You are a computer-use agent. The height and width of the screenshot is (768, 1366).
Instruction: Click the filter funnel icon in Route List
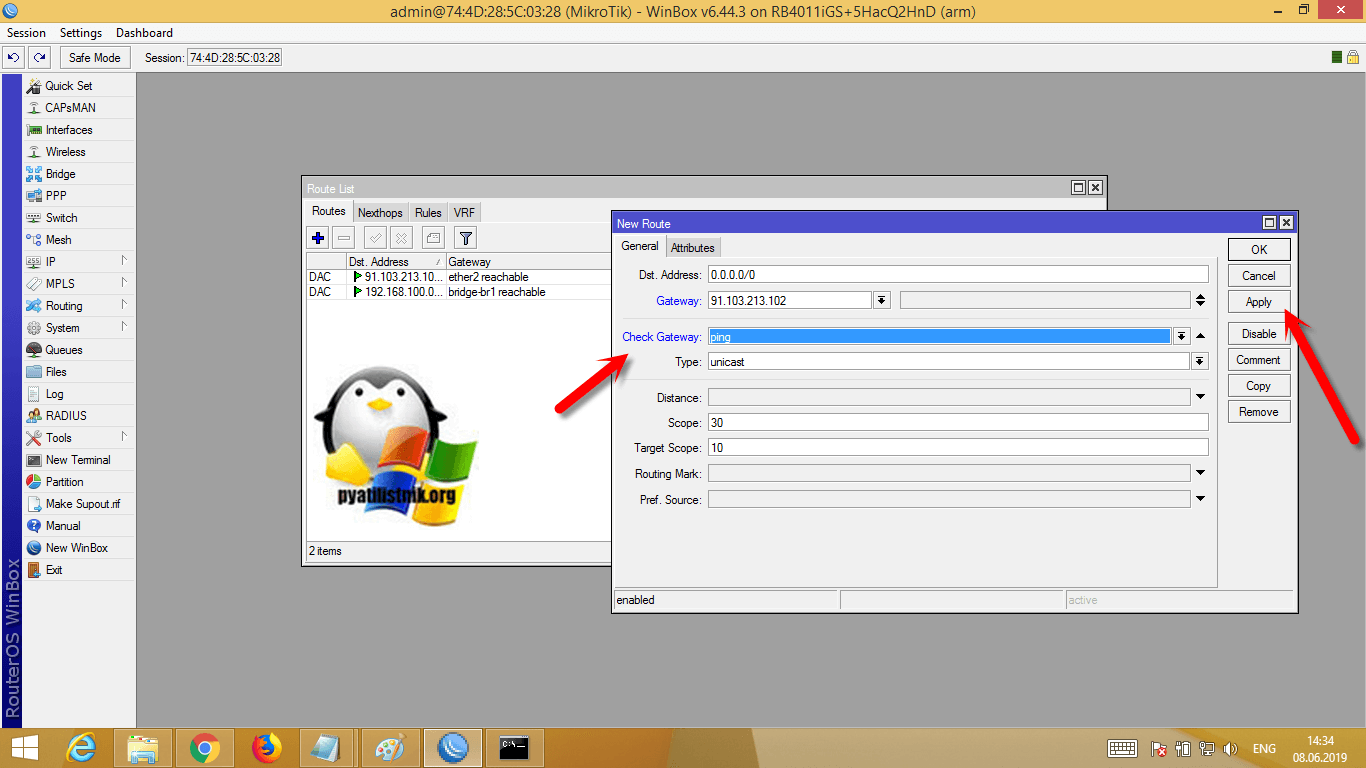465,238
